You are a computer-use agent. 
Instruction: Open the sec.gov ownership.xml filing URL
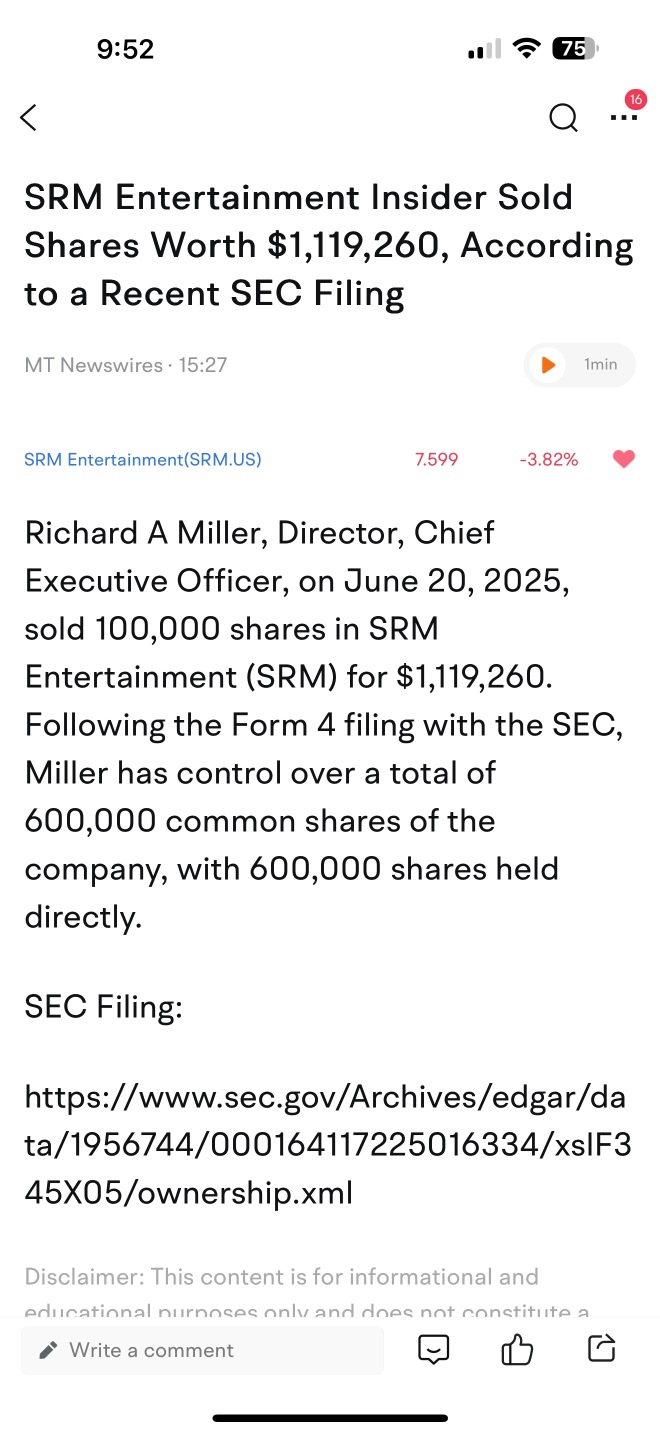[328, 1145]
